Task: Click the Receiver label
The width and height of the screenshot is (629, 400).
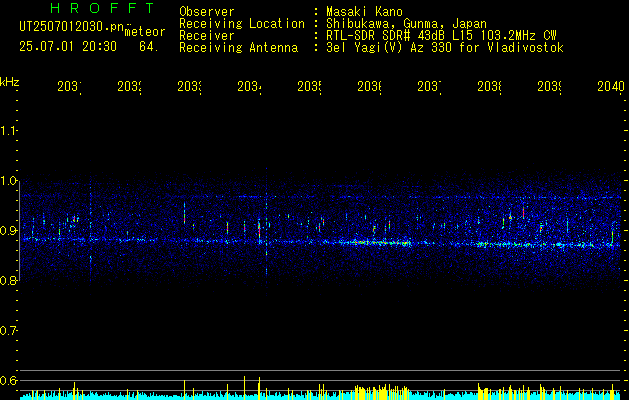Action: (x=207, y=36)
